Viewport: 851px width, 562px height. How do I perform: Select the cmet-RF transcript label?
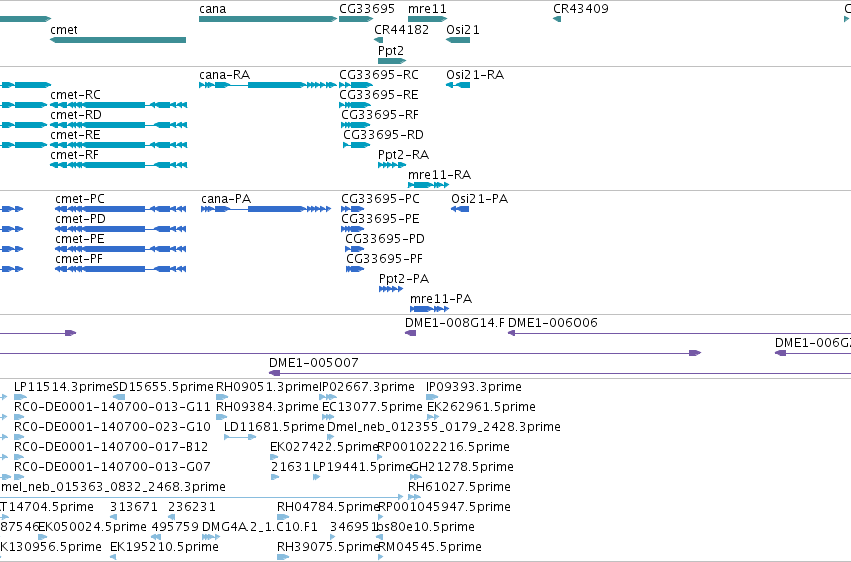74,155
